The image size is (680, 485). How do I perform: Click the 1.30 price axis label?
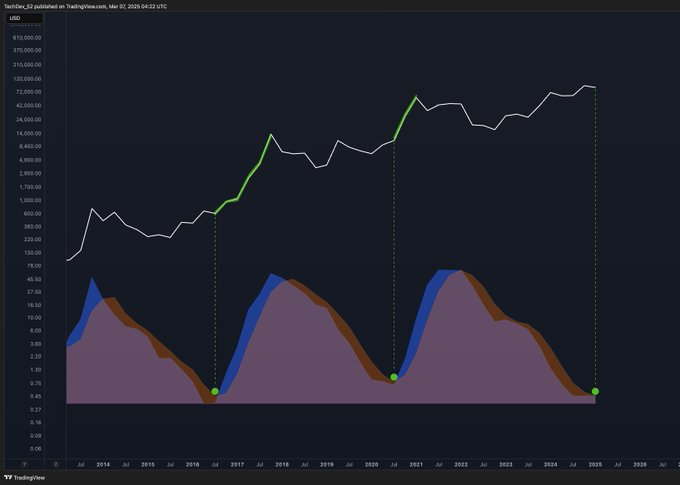click(36, 370)
